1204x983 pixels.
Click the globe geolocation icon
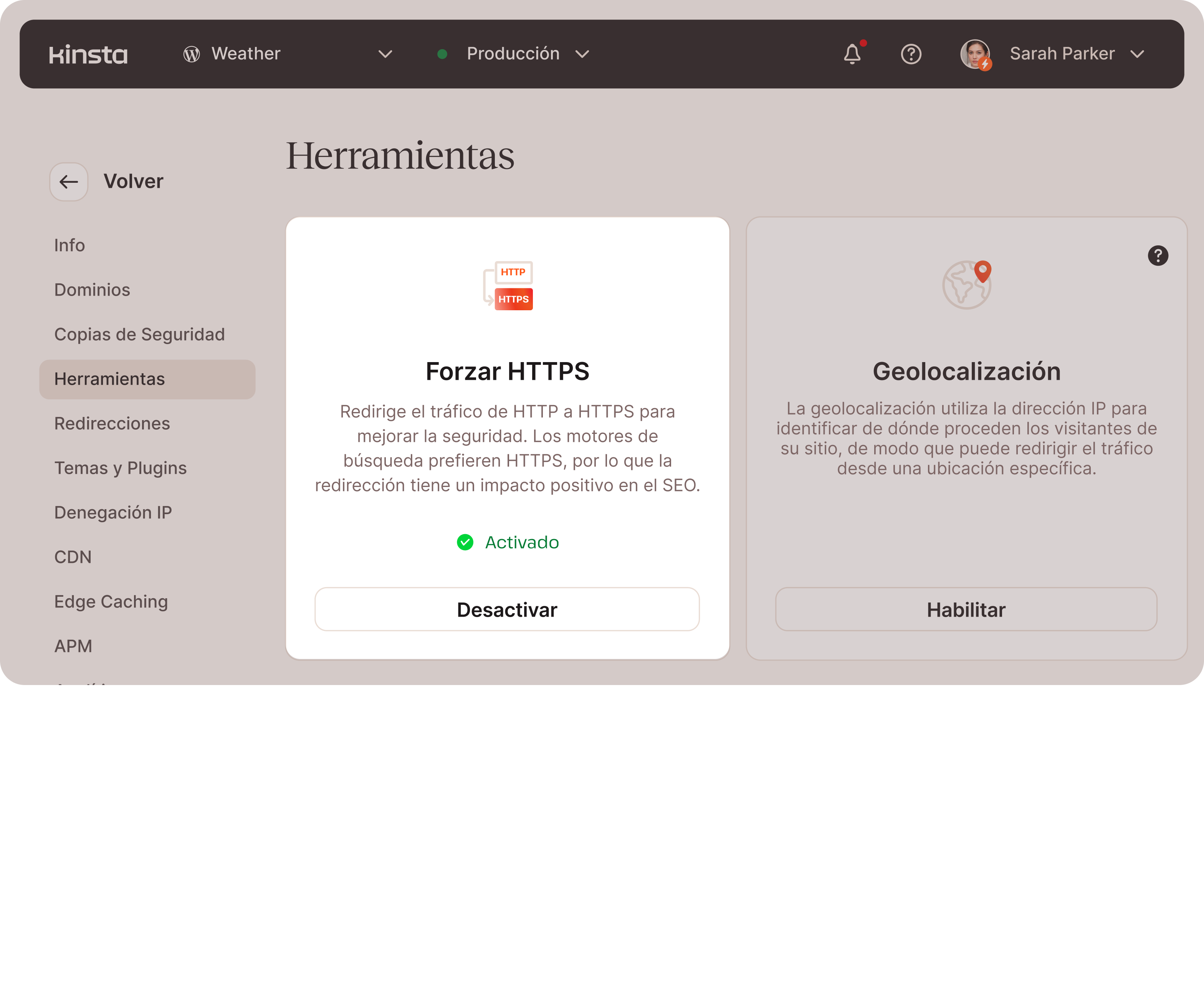click(967, 285)
